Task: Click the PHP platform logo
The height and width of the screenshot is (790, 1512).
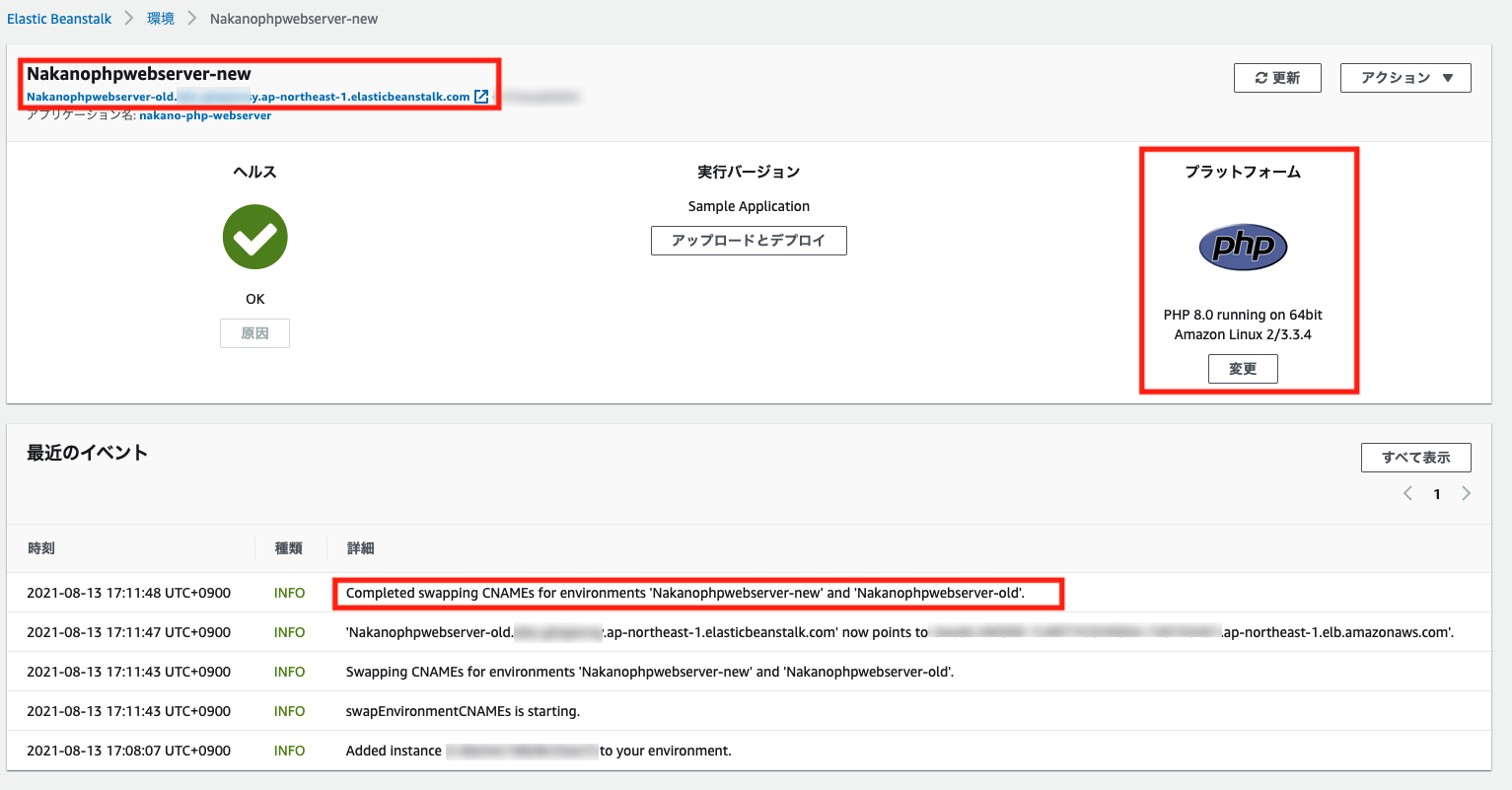Action: point(1243,246)
